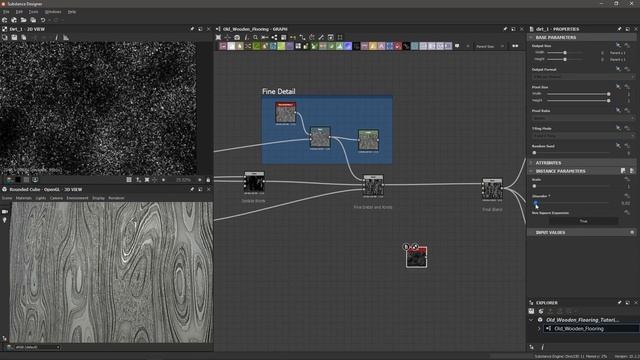640x360 pixels.
Task: Click the camera icon in graph toolbar
Action: [237, 37]
